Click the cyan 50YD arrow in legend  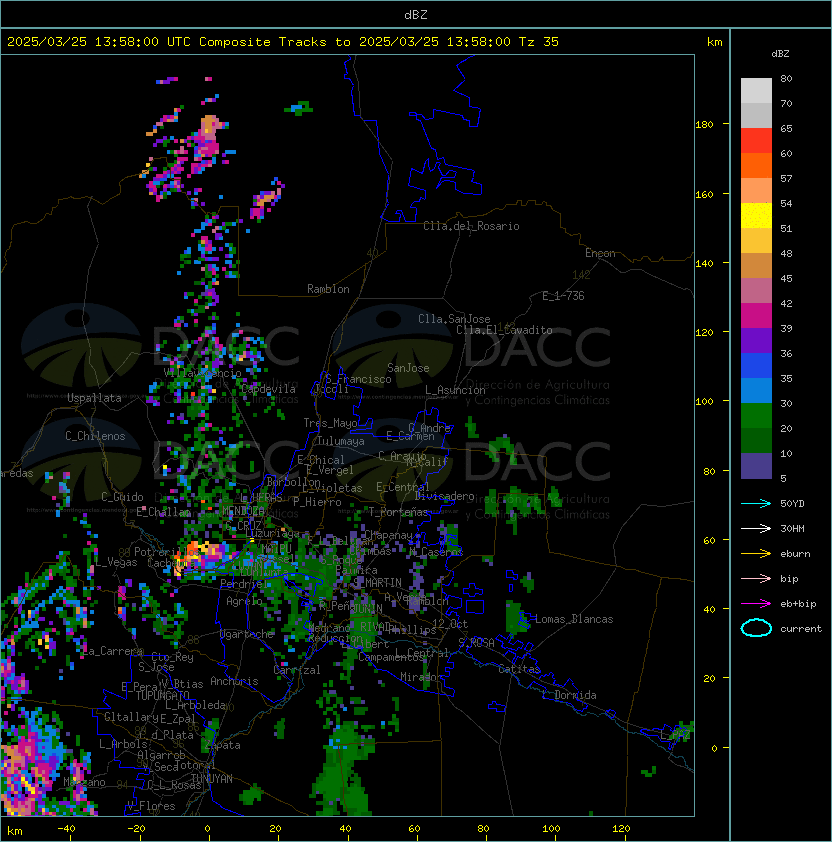tap(756, 504)
